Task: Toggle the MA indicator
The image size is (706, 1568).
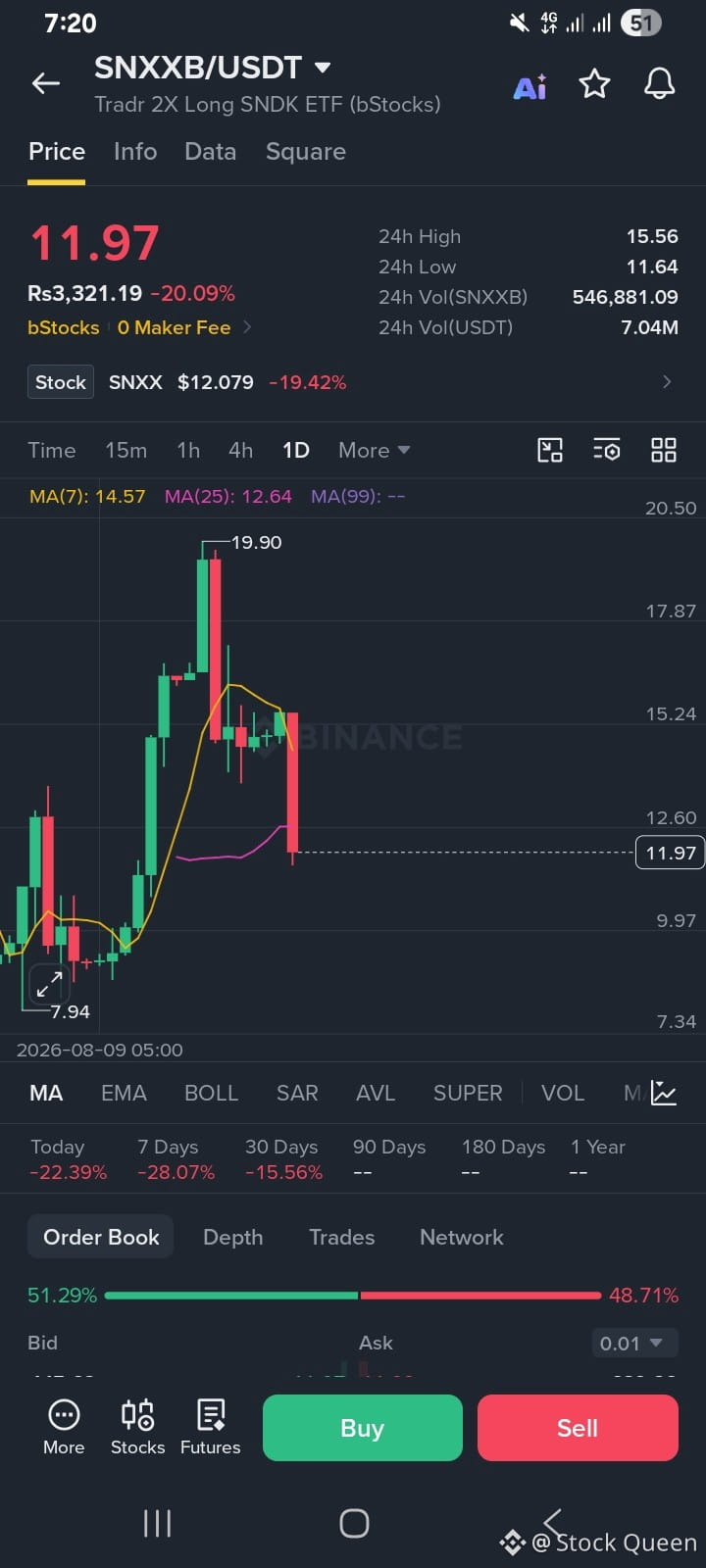Action: click(46, 1093)
